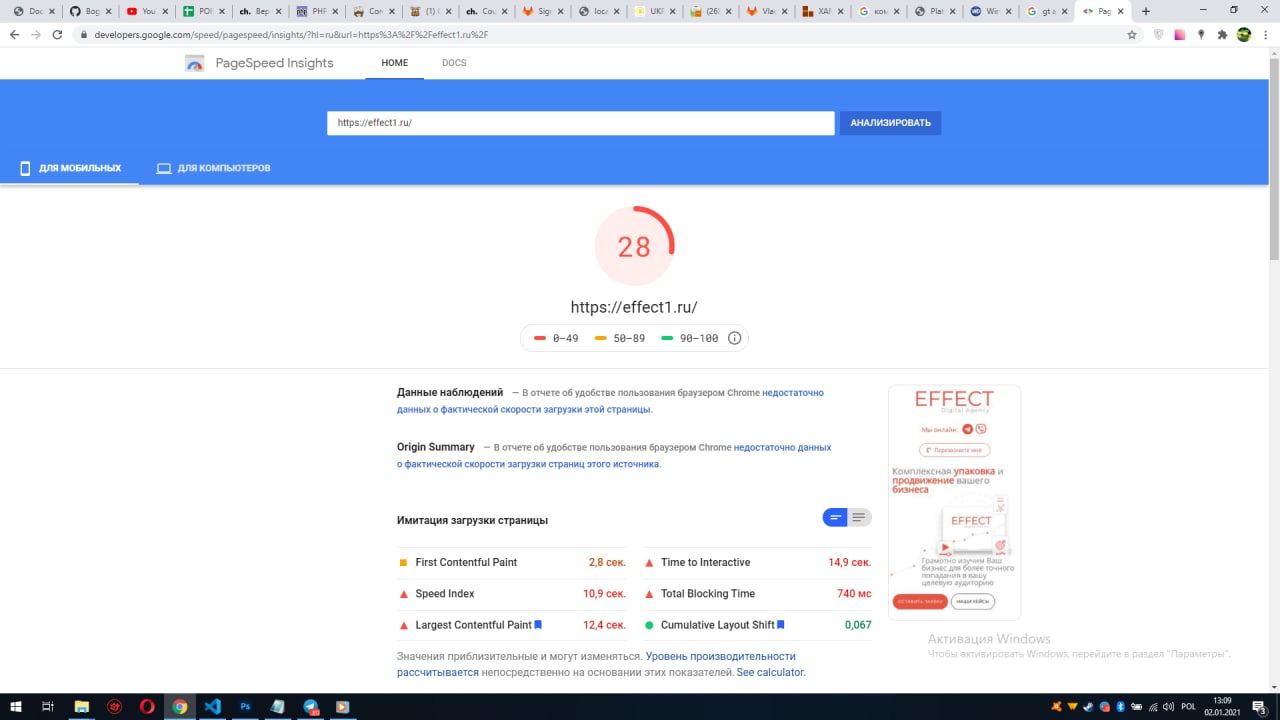This screenshot has height=720, width=1280.
Task: Click the Cumulative Layout Shift bookmark flag
Action: (781, 625)
